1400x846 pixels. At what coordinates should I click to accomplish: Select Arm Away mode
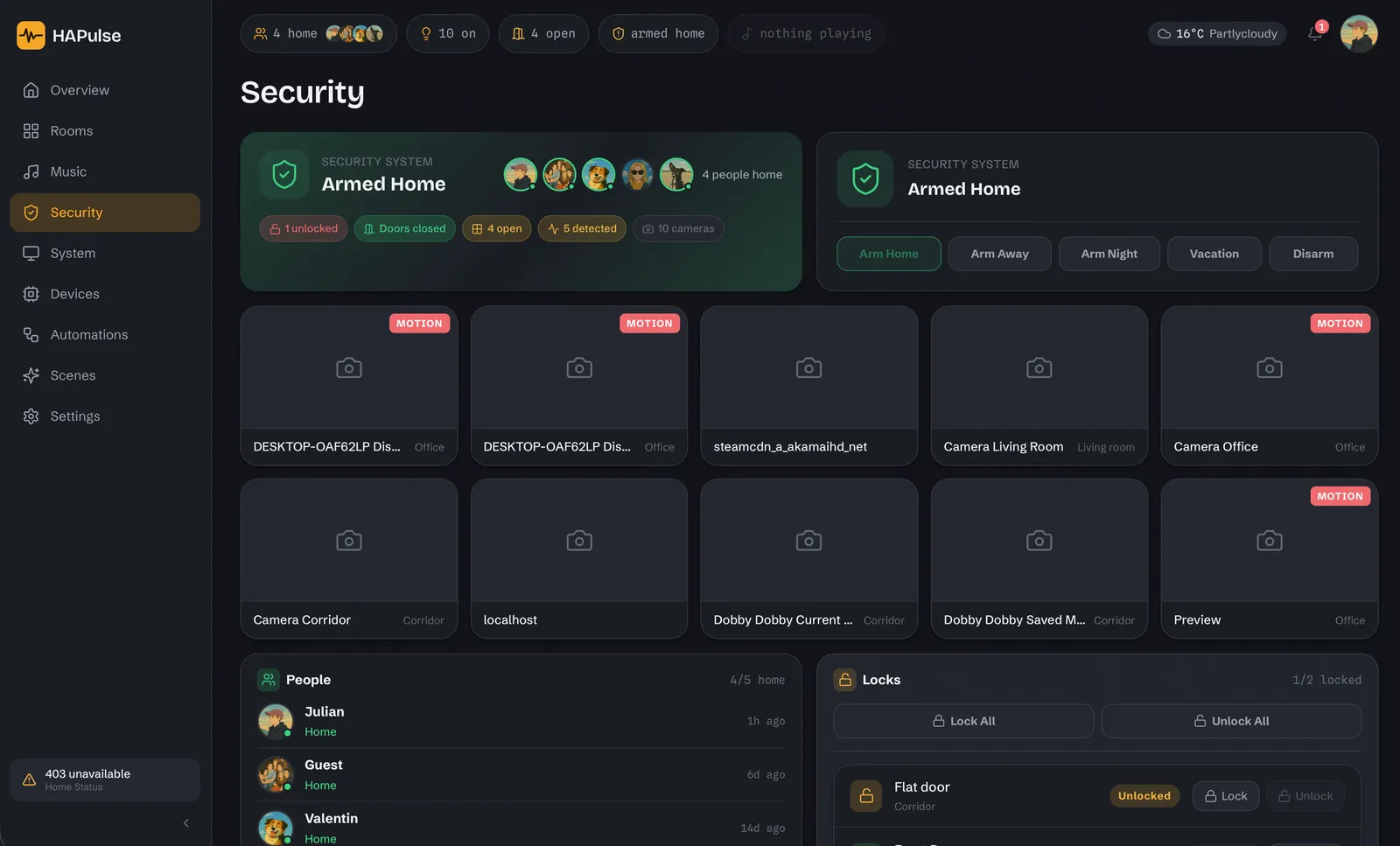pyautogui.click(x=999, y=254)
